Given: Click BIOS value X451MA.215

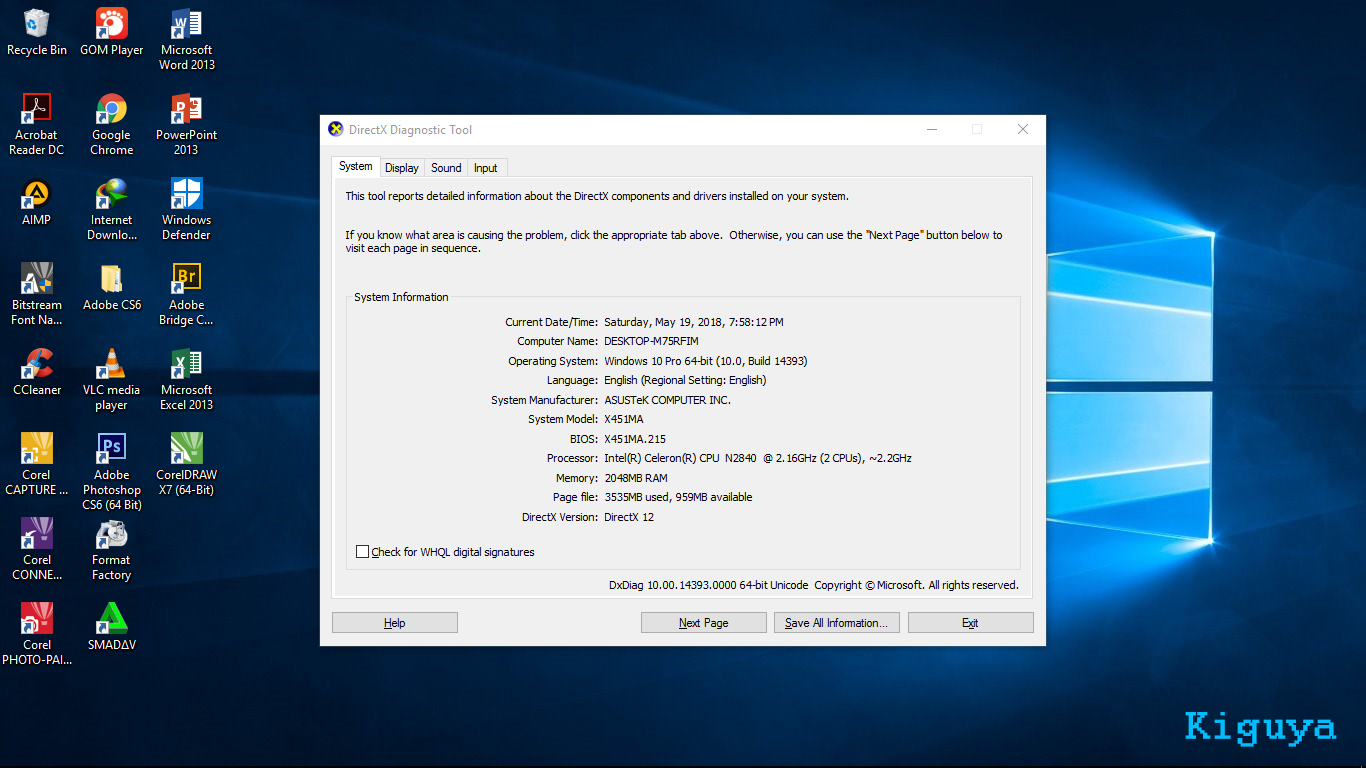Looking at the screenshot, I should pyautogui.click(x=635, y=439).
